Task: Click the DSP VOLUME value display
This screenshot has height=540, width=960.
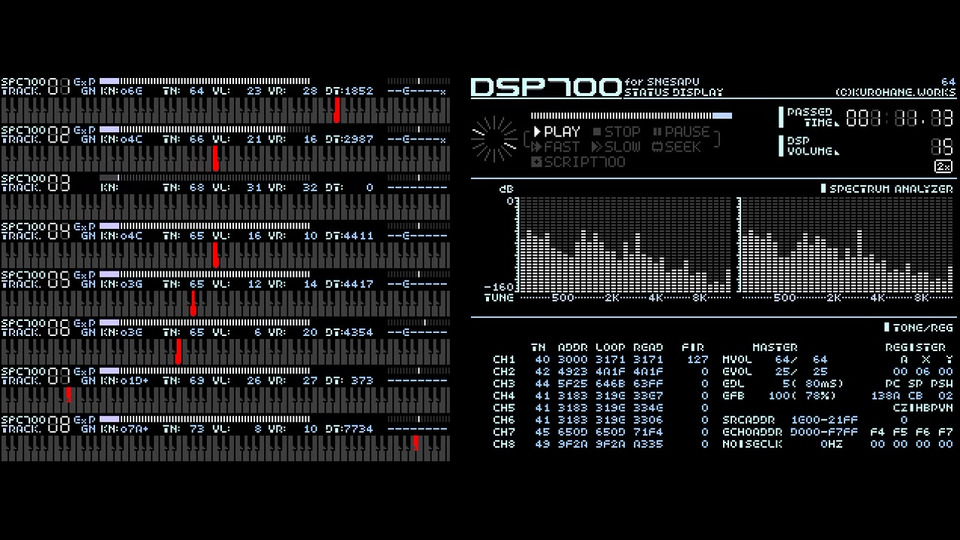Action: (941, 146)
